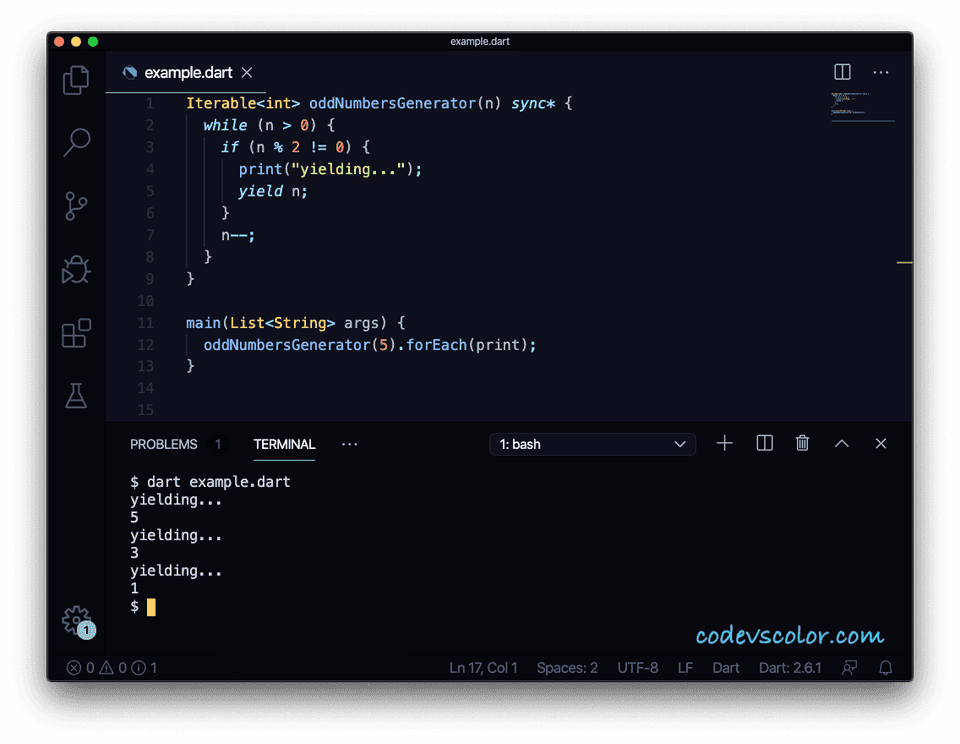Click Spaces: 2 indentation indicator

click(567, 668)
